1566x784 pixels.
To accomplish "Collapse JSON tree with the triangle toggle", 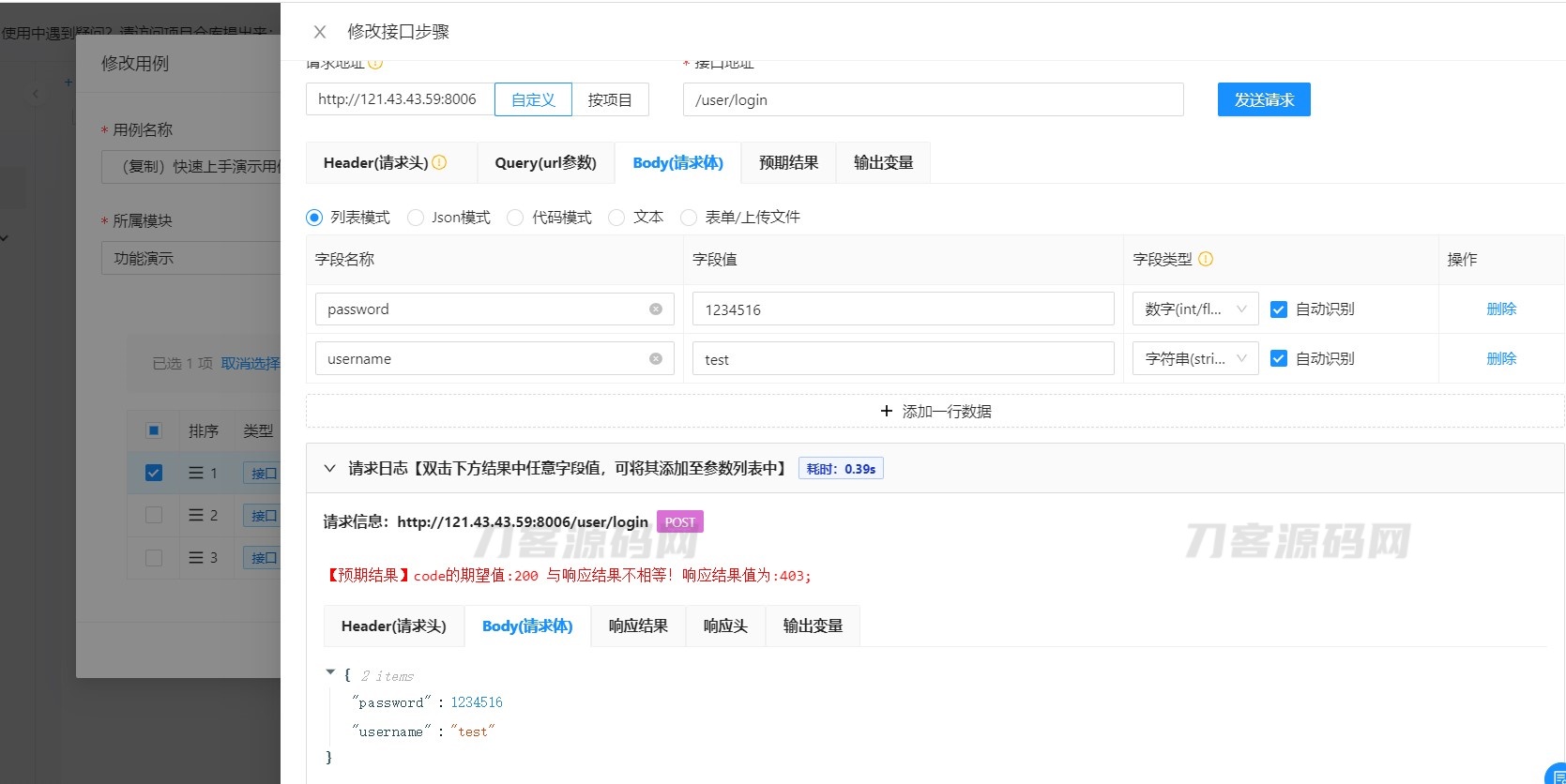I will tap(330, 672).
